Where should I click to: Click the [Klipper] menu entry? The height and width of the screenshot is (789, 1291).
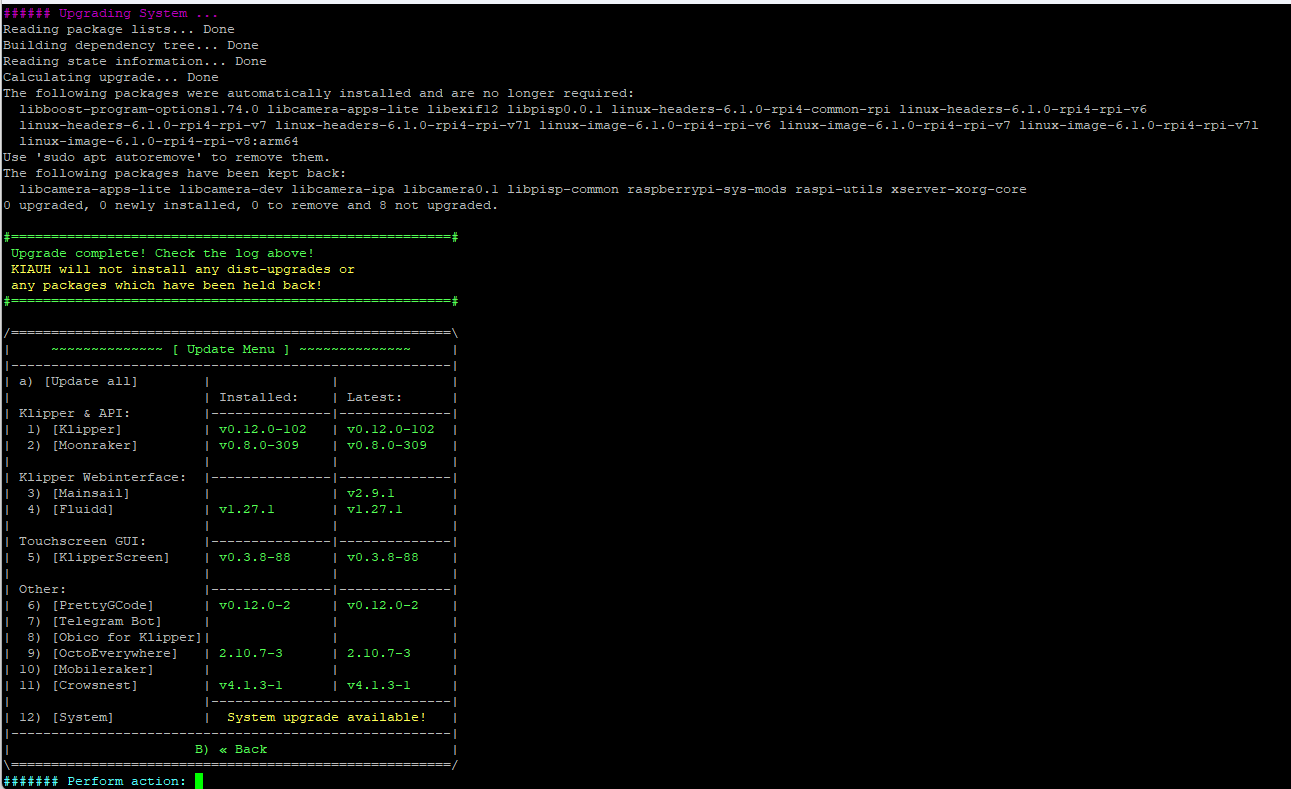(x=86, y=429)
